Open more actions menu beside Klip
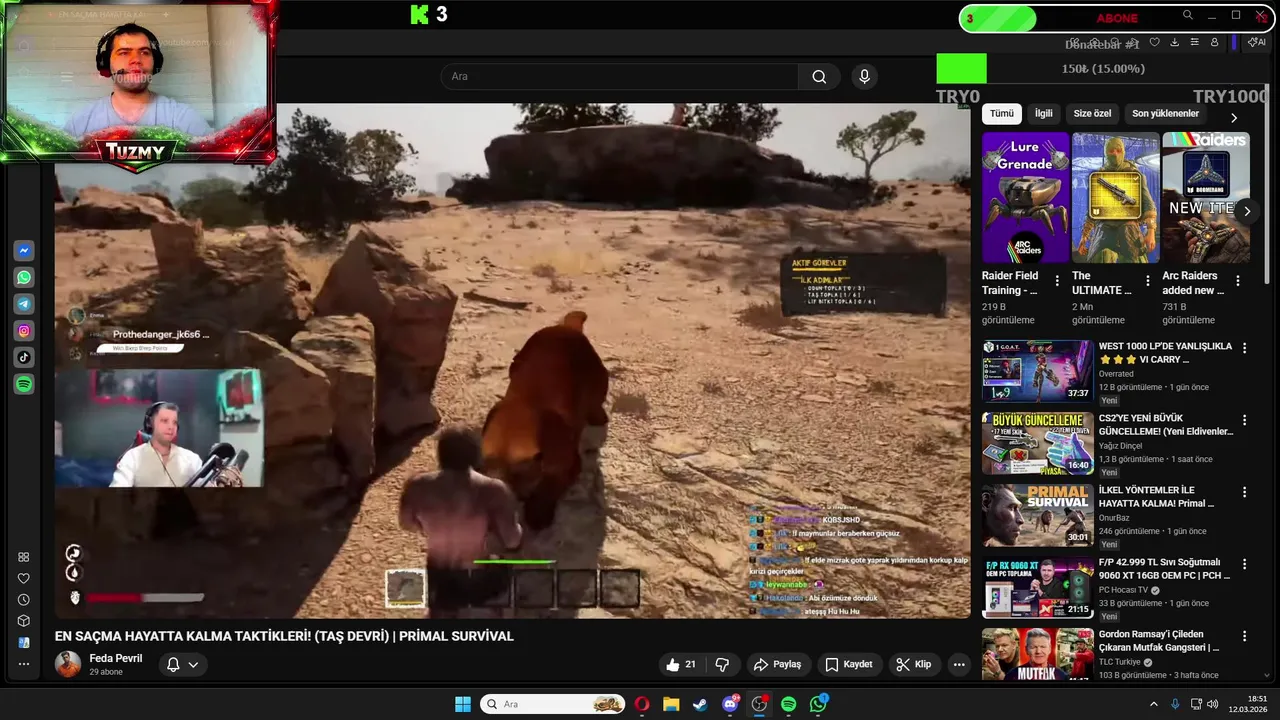 point(959,664)
